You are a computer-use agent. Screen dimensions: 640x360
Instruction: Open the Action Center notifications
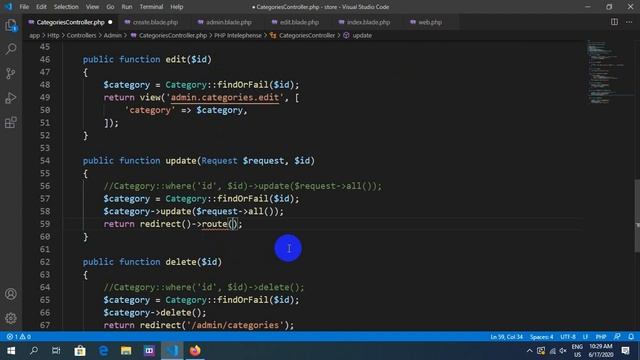(626, 351)
